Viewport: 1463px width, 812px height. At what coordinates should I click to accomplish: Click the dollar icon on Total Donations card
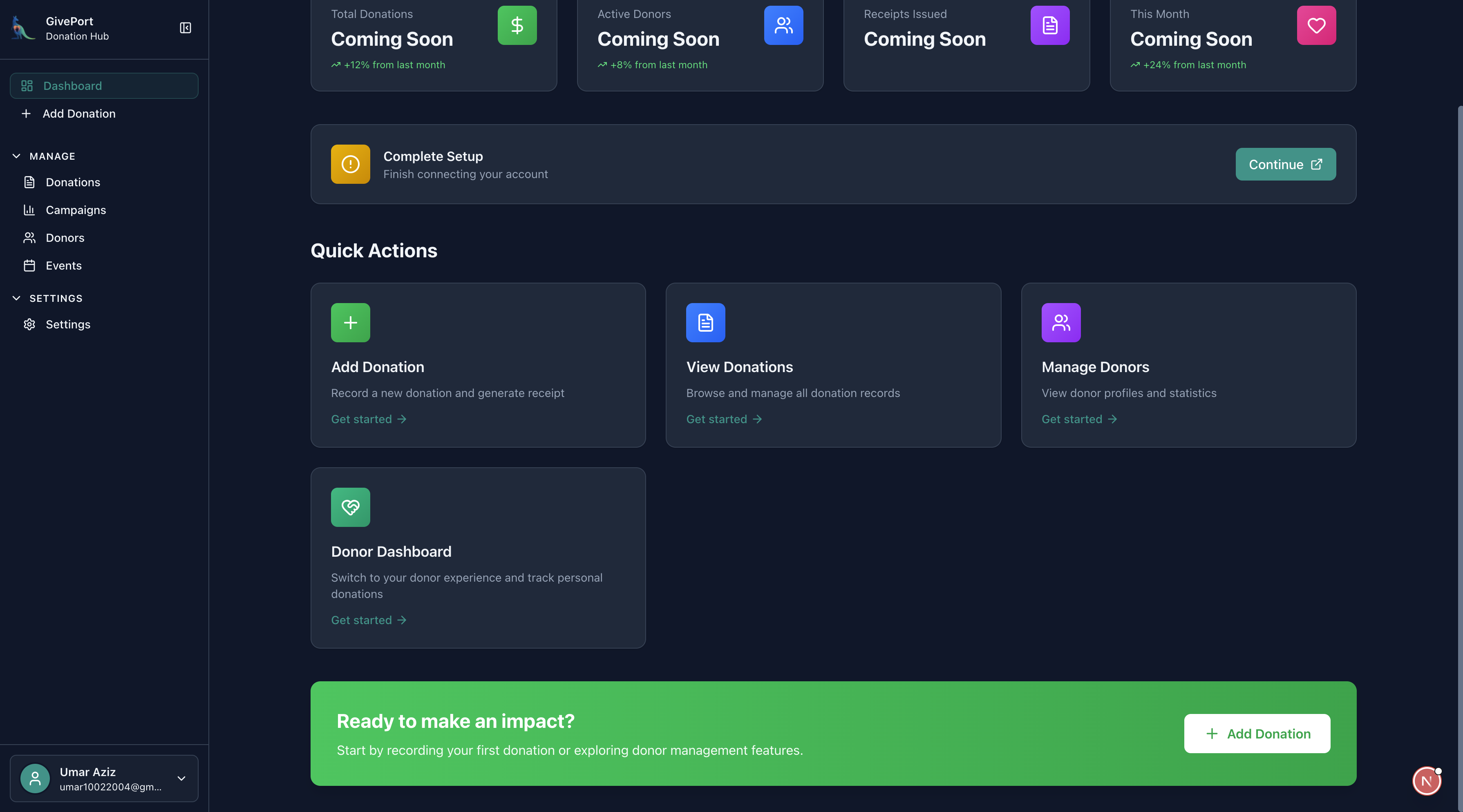(x=516, y=25)
